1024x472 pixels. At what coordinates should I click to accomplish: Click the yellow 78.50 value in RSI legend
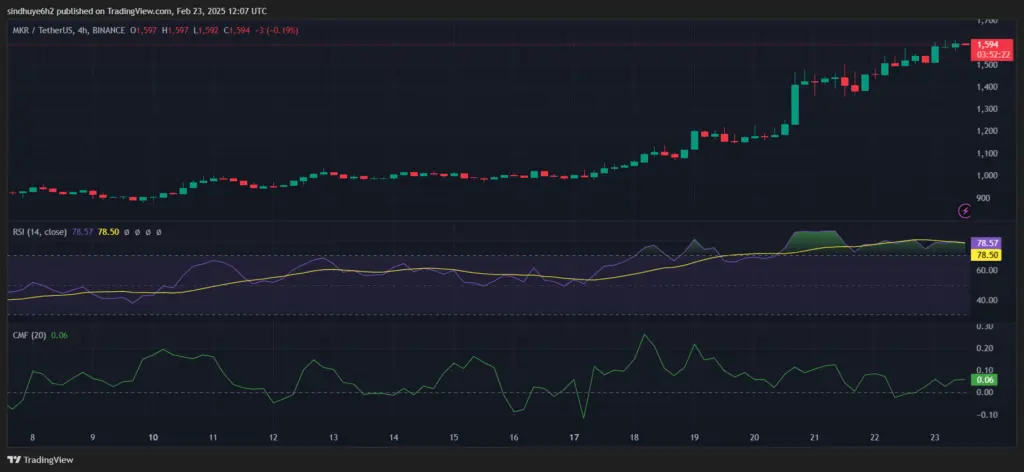pos(108,232)
